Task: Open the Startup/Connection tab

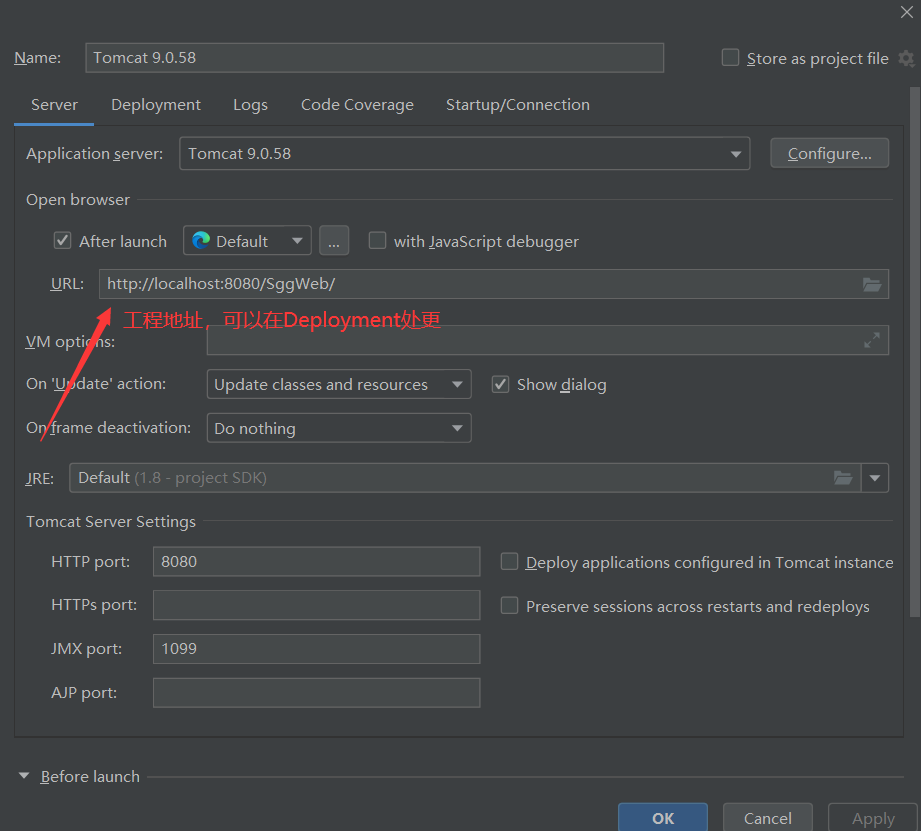Action: click(x=517, y=105)
